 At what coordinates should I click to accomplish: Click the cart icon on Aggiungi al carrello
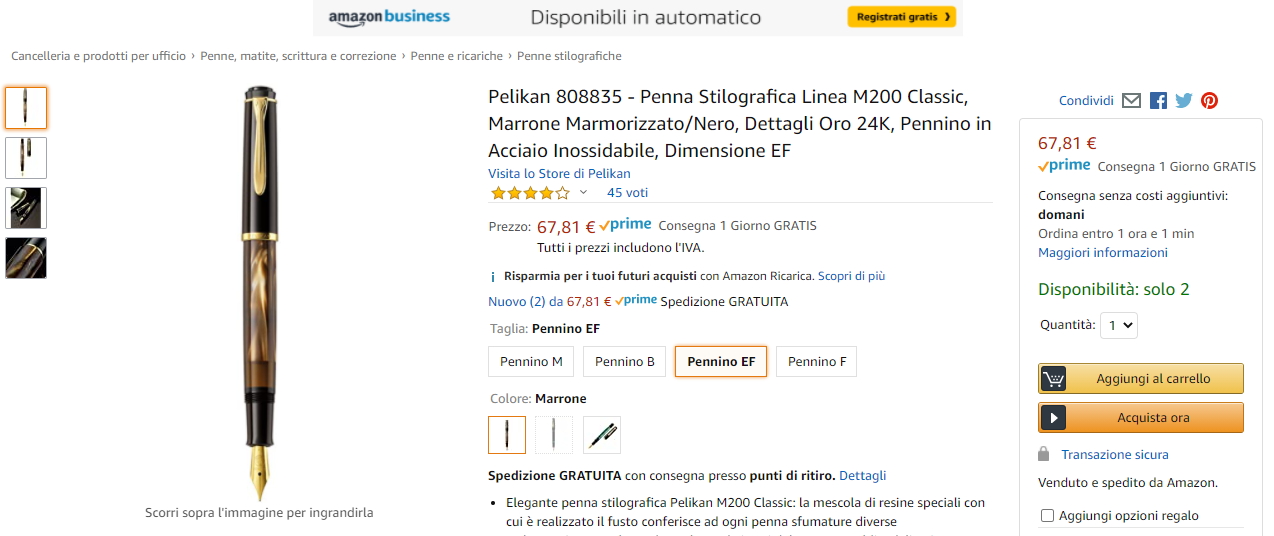pyautogui.click(x=1053, y=379)
